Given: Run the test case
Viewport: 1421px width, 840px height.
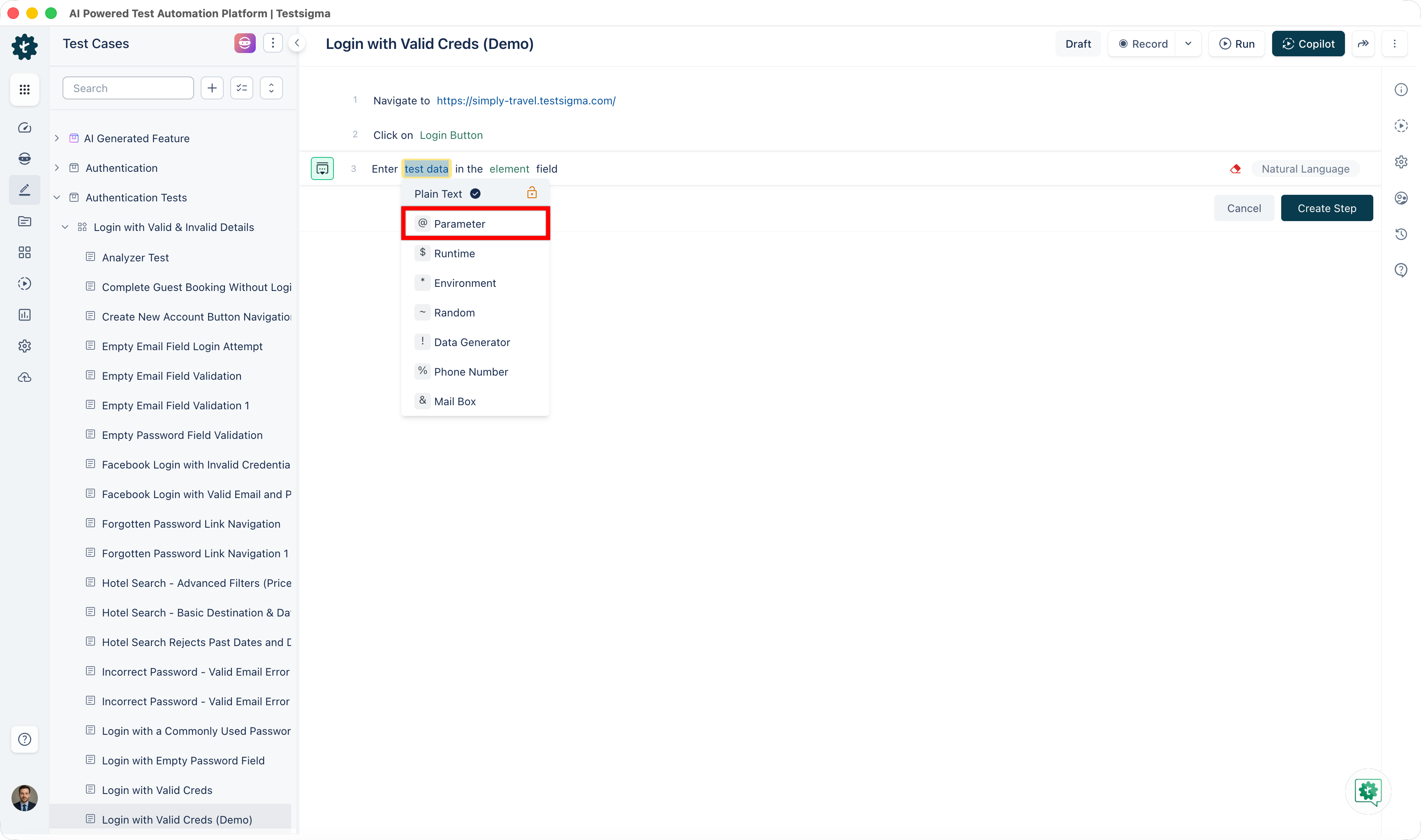Looking at the screenshot, I should pyautogui.click(x=1237, y=44).
